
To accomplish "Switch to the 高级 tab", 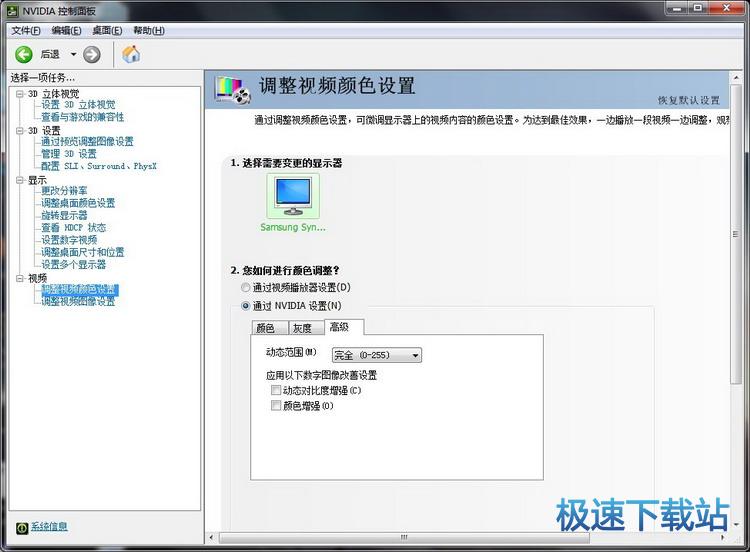I will (343, 327).
